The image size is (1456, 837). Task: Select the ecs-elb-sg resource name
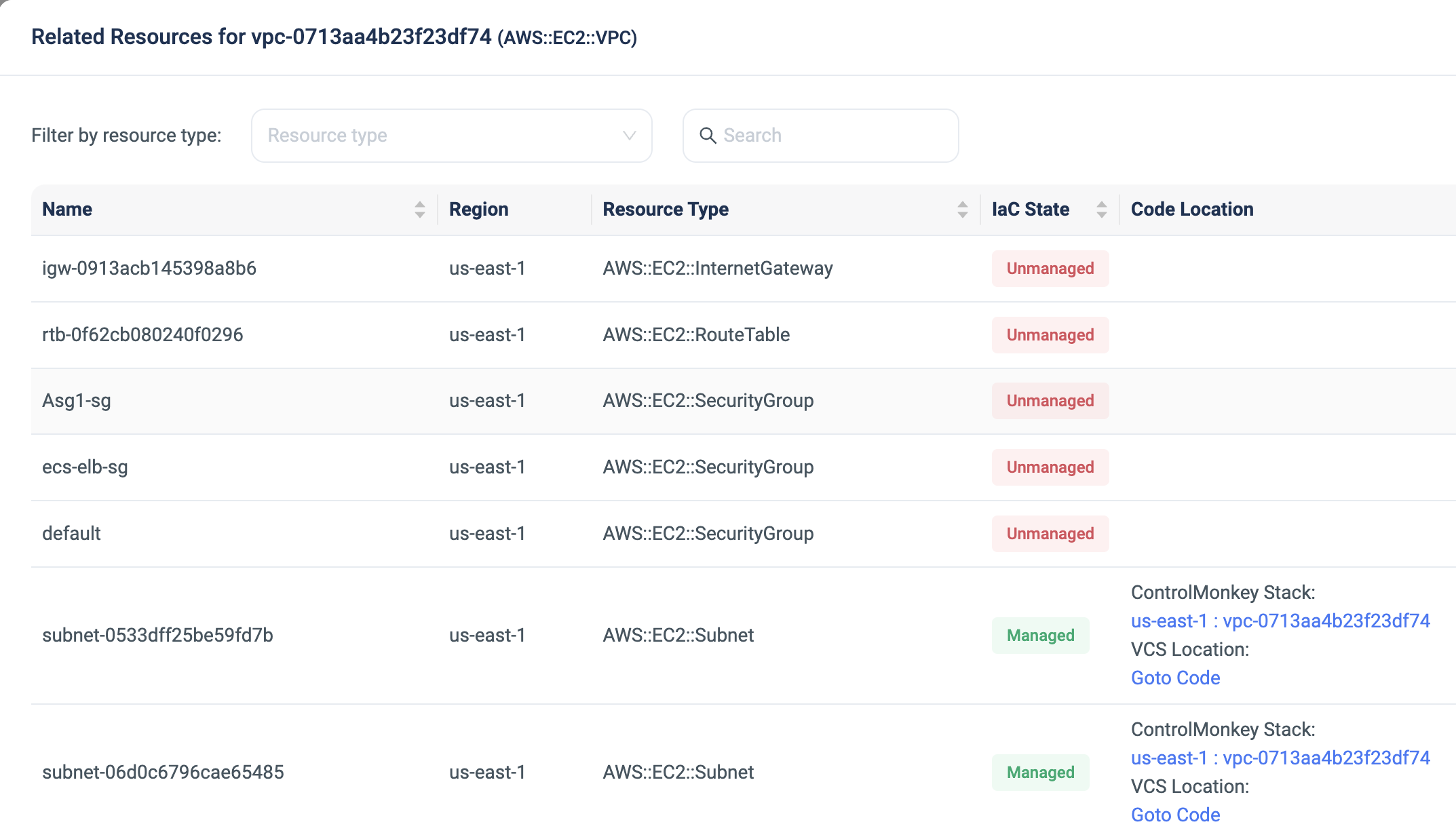pyautogui.click(x=85, y=467)
